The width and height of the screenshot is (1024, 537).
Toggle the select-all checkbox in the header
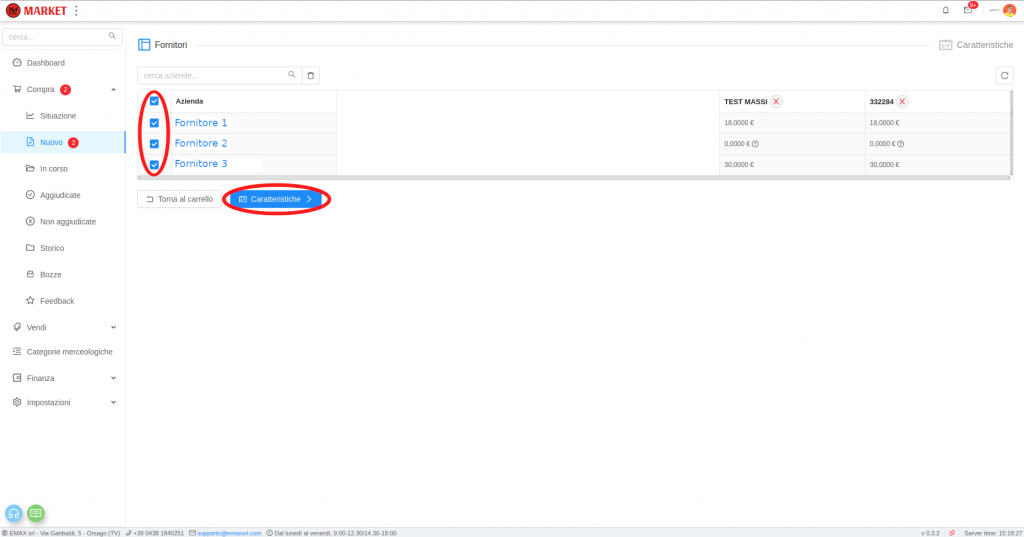click(x=154, y=101)
